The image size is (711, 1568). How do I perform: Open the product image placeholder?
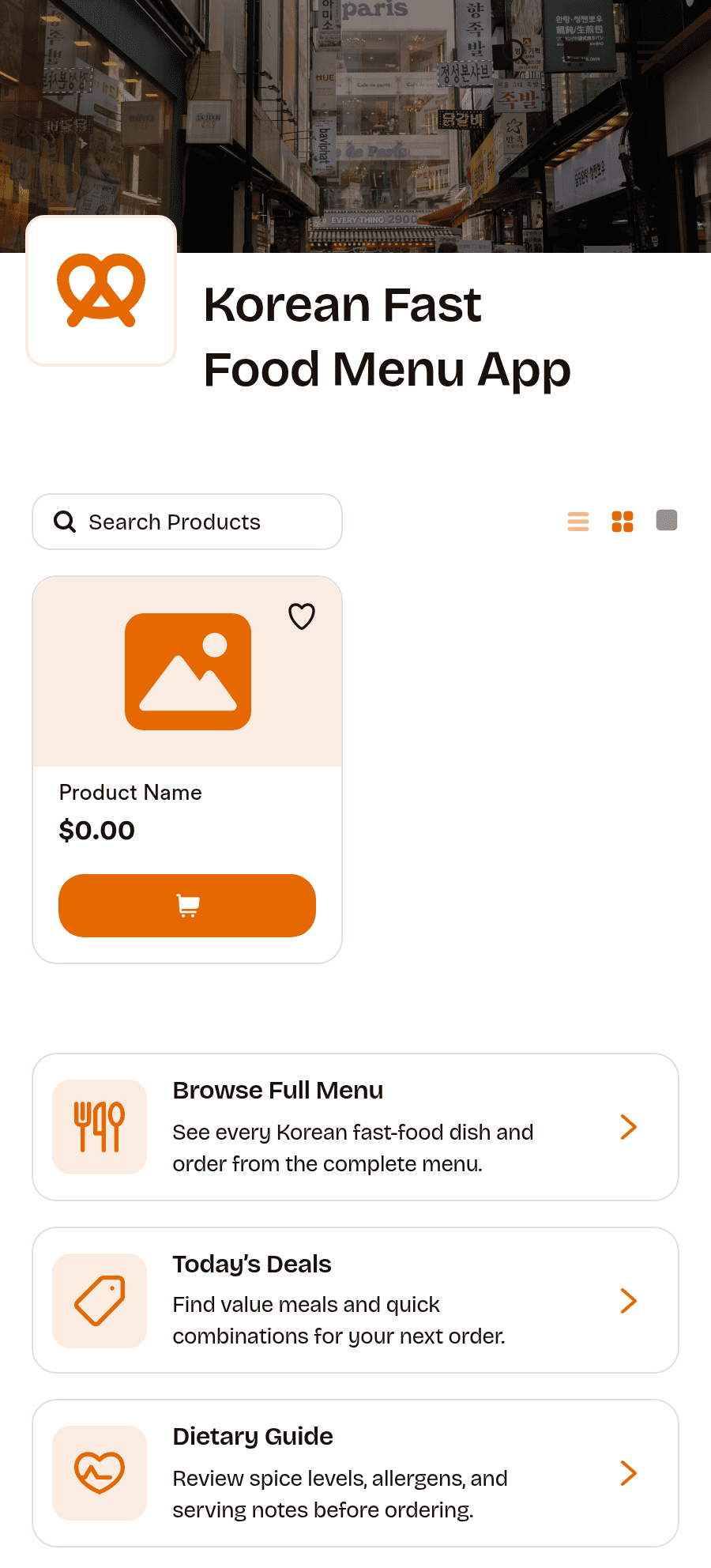[188, 672]
